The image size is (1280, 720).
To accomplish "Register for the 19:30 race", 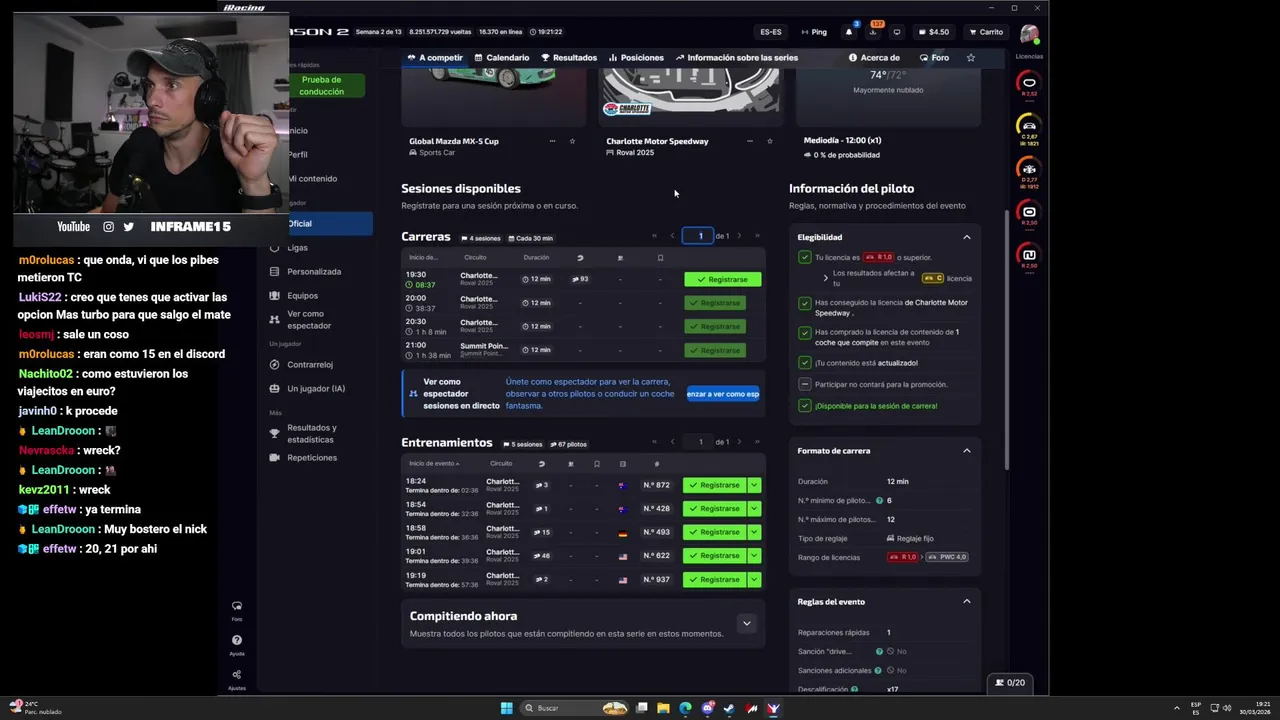I will point(722,280).
